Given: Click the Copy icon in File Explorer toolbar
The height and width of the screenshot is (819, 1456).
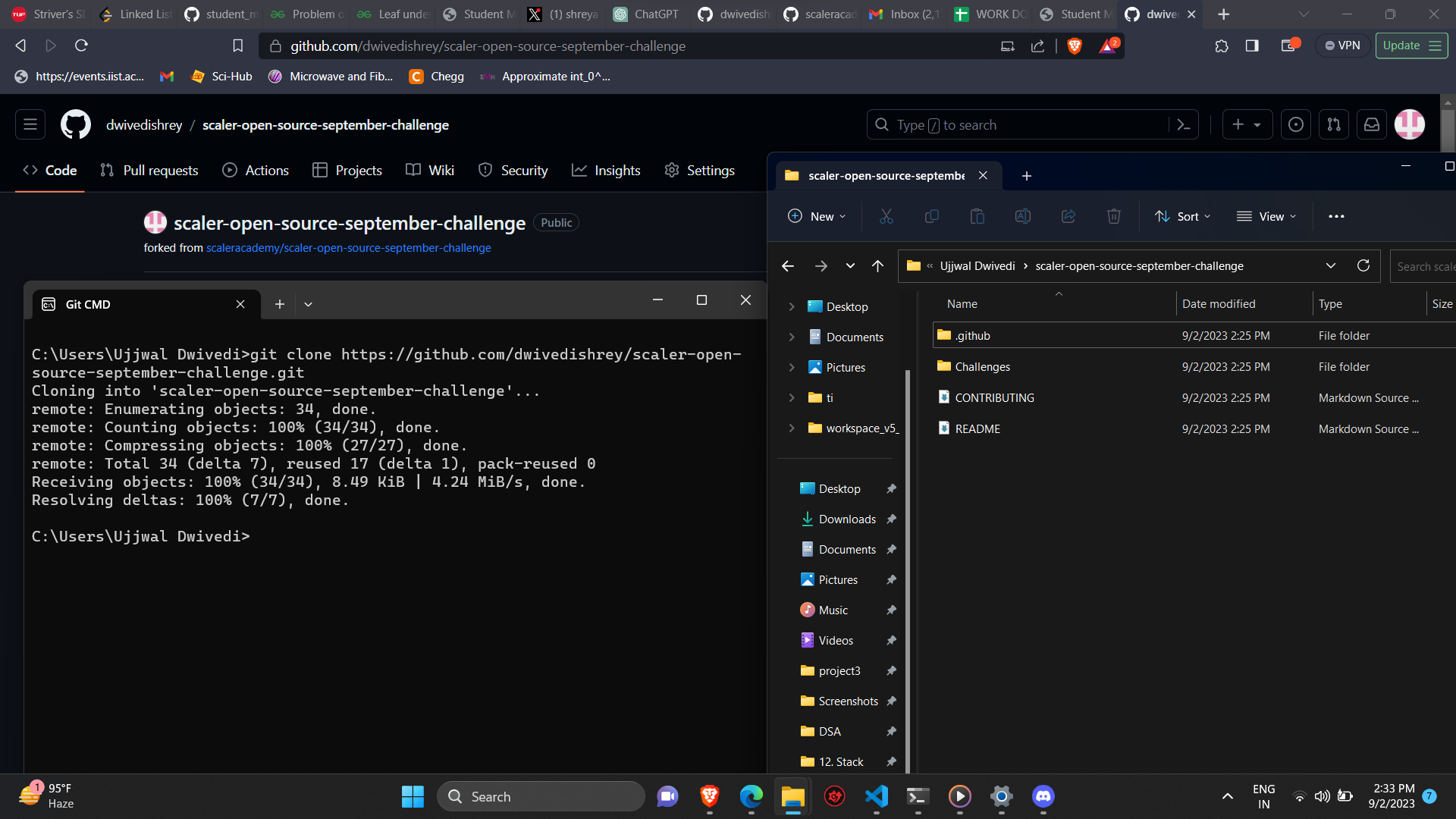Looking at the screenshot, I should click(932, 216).
